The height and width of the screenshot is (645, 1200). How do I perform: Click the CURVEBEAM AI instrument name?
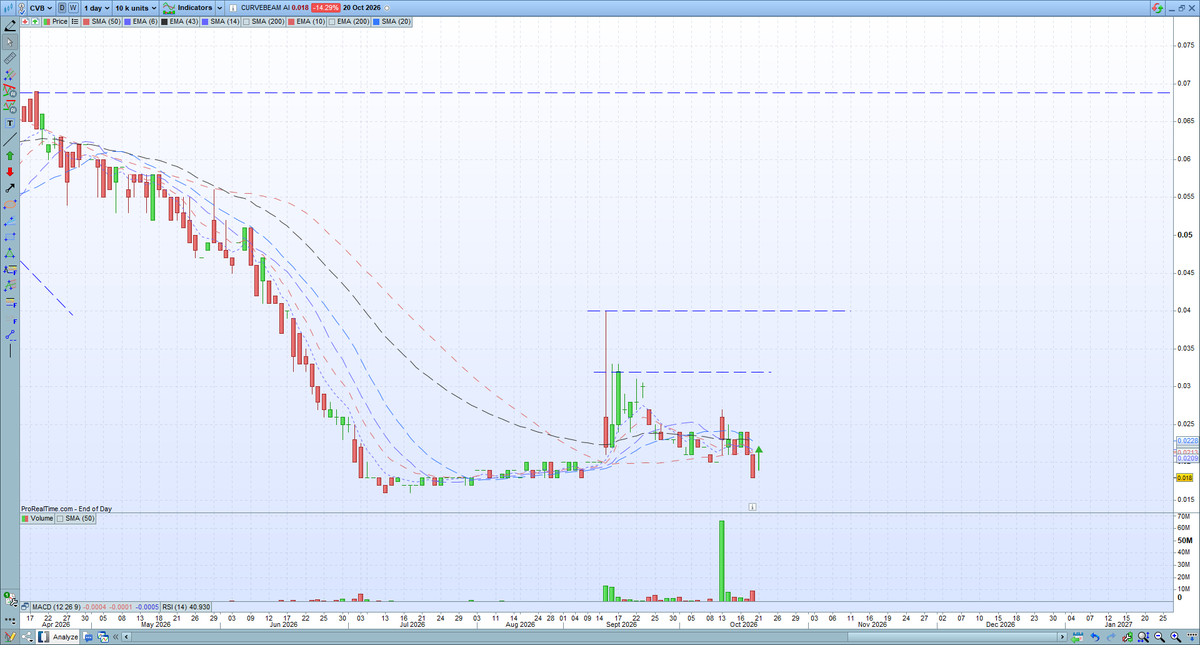(x=265, y=8)
